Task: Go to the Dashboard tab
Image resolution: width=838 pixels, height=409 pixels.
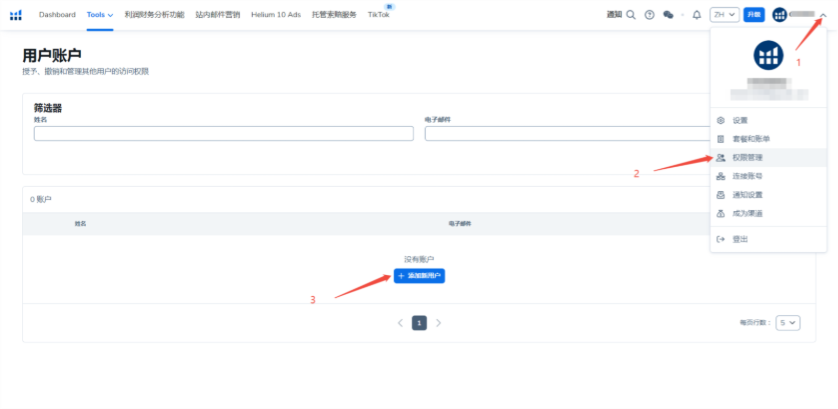Action: [x=57, y=15]
